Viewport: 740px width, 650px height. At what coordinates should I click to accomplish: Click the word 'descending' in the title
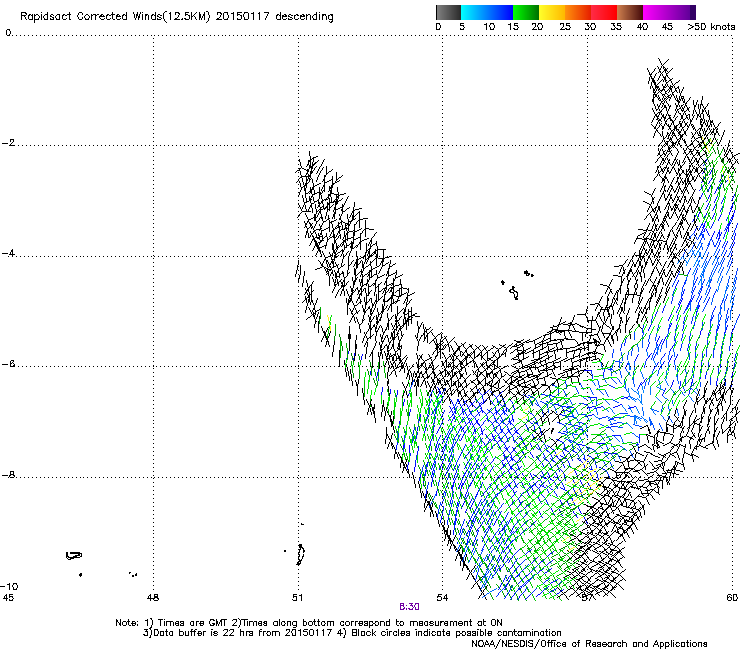304,17
